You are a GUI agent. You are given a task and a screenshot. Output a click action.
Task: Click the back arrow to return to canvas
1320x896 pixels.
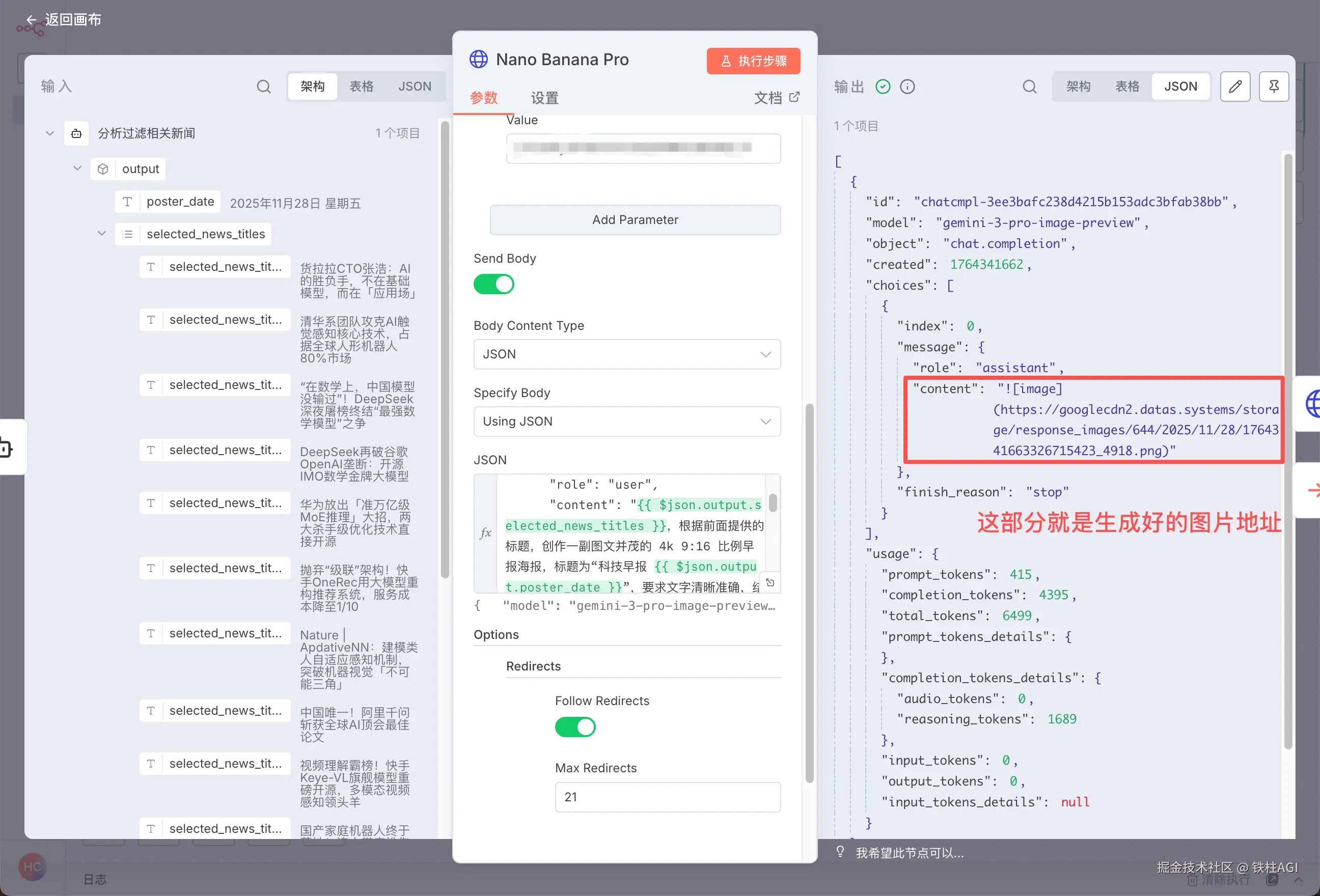tap(31, 20)
